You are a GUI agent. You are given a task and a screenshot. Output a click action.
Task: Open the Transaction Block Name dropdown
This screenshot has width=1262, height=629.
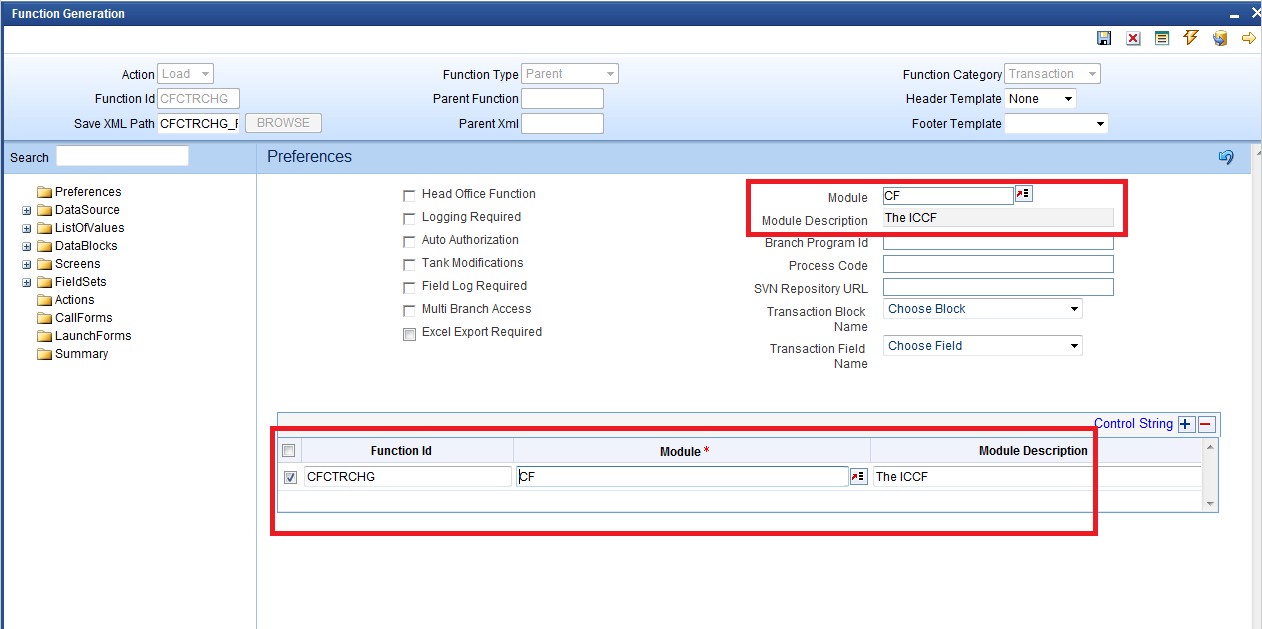(983, 309)
